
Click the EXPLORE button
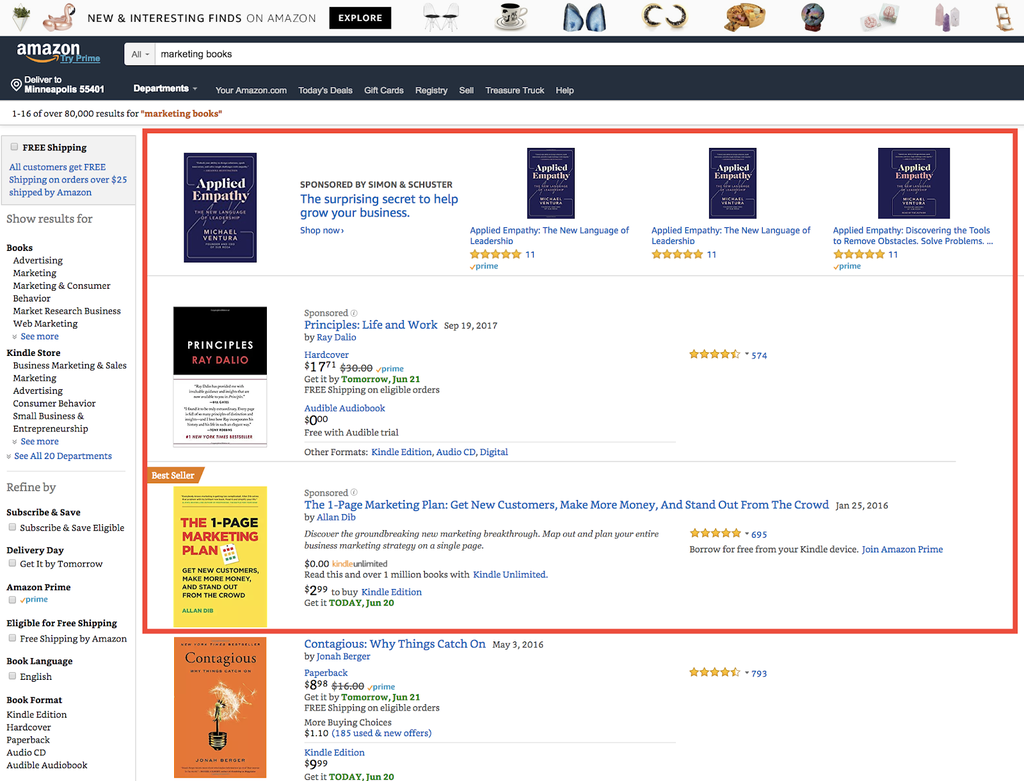click(360, 18)
